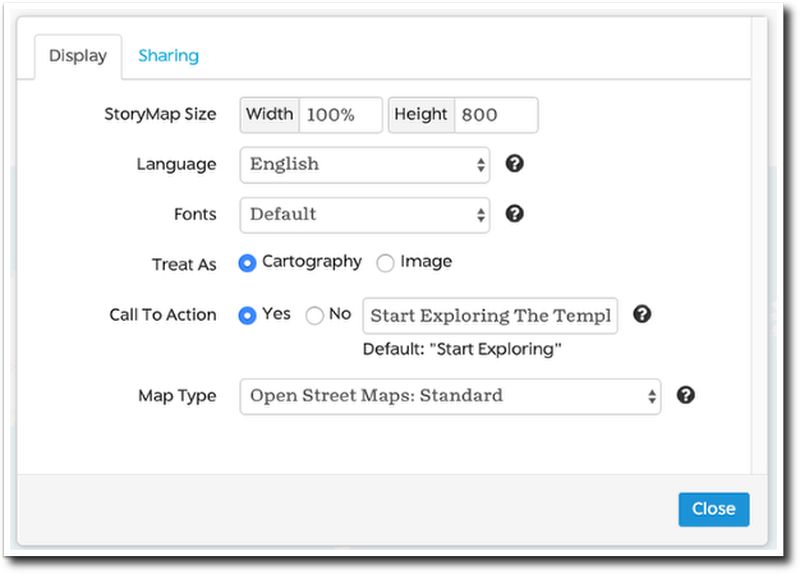Open the Call To Action help icon
Screen dimensions: 800x574
[x=642, y=314]
